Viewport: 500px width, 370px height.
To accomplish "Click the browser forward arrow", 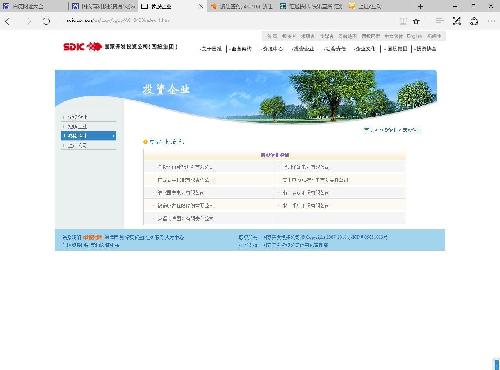I will point(29,22).
